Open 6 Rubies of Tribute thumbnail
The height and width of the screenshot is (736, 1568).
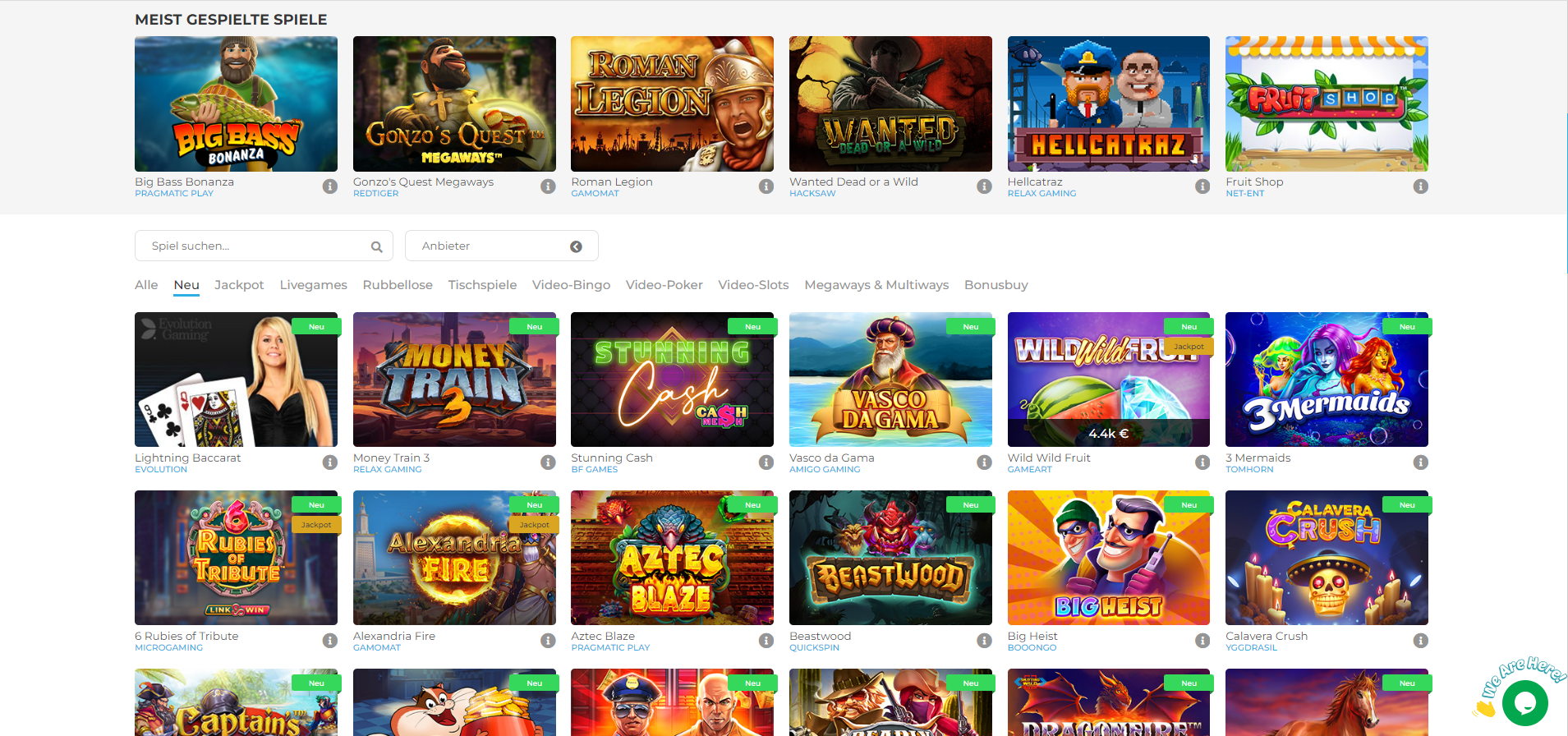point(236,558)
